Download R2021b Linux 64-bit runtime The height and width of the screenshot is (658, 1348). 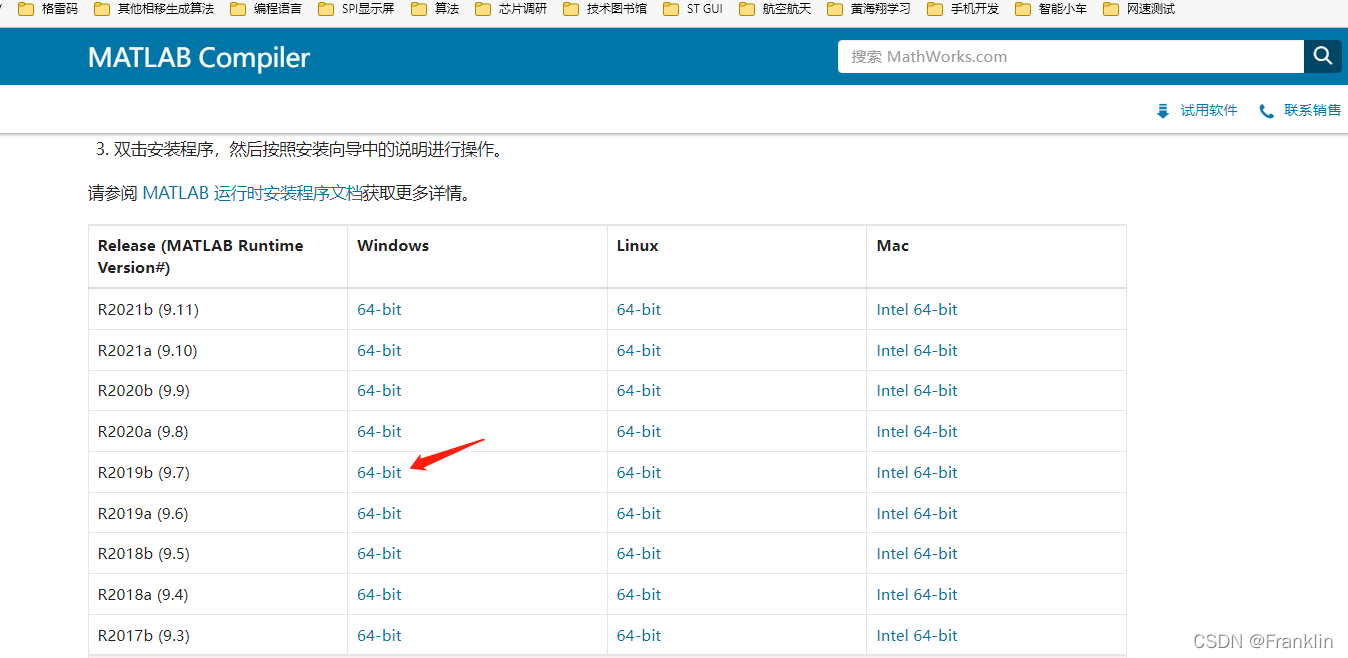pos(639,310)
